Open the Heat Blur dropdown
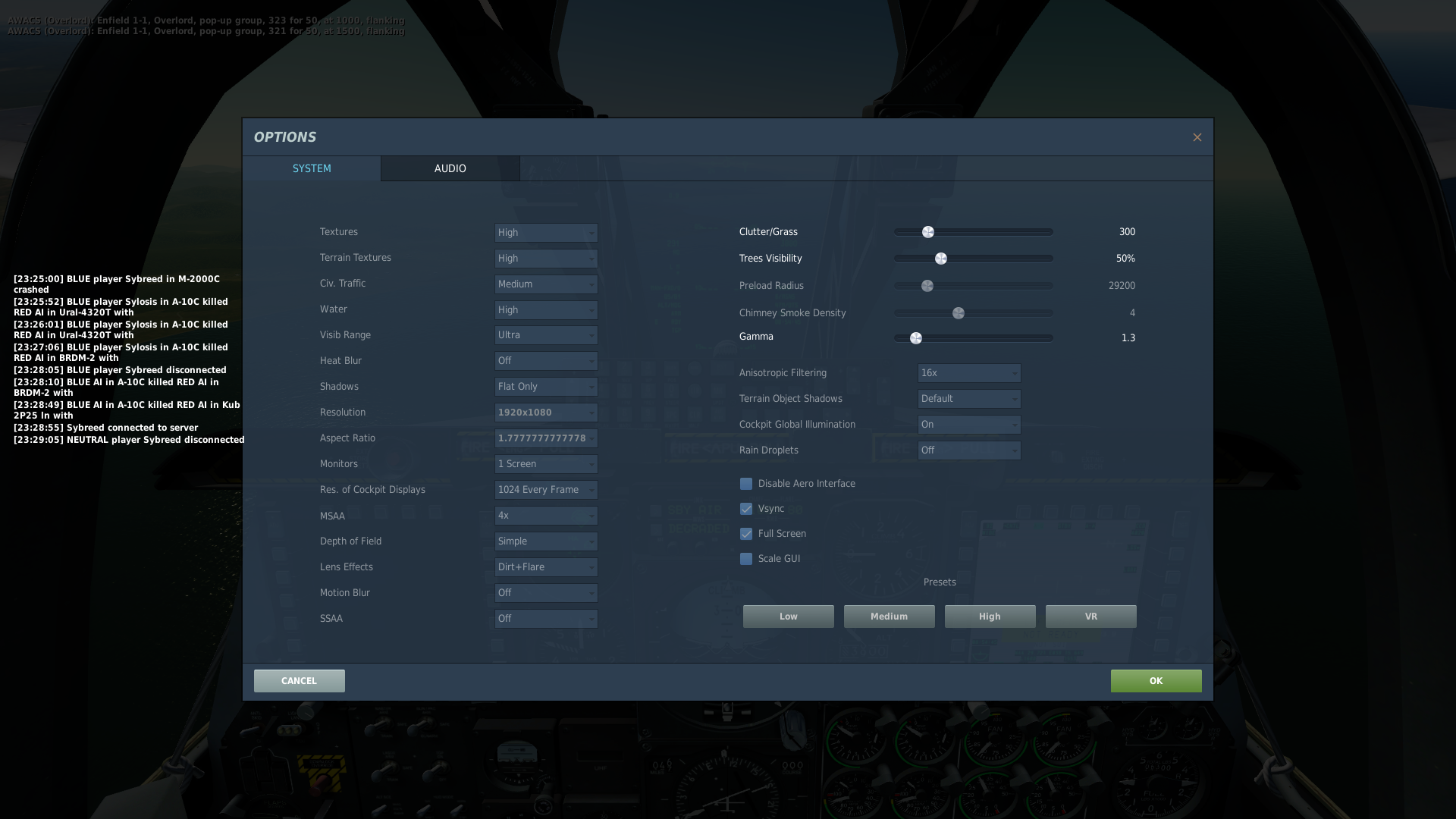Viewport: 1456px width, 819px height. click(546, 361)
